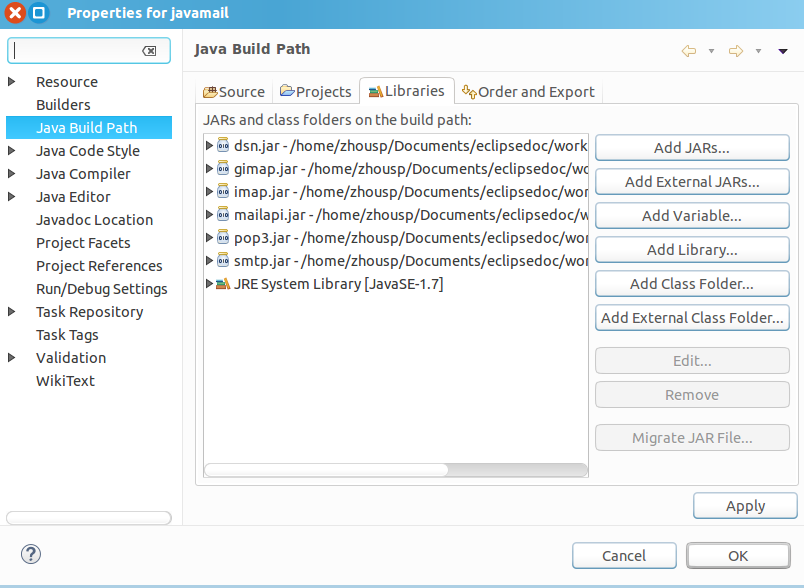Maximize the Properties dialog window
Viewport: 804px width, 588px height.
(39, 12)
